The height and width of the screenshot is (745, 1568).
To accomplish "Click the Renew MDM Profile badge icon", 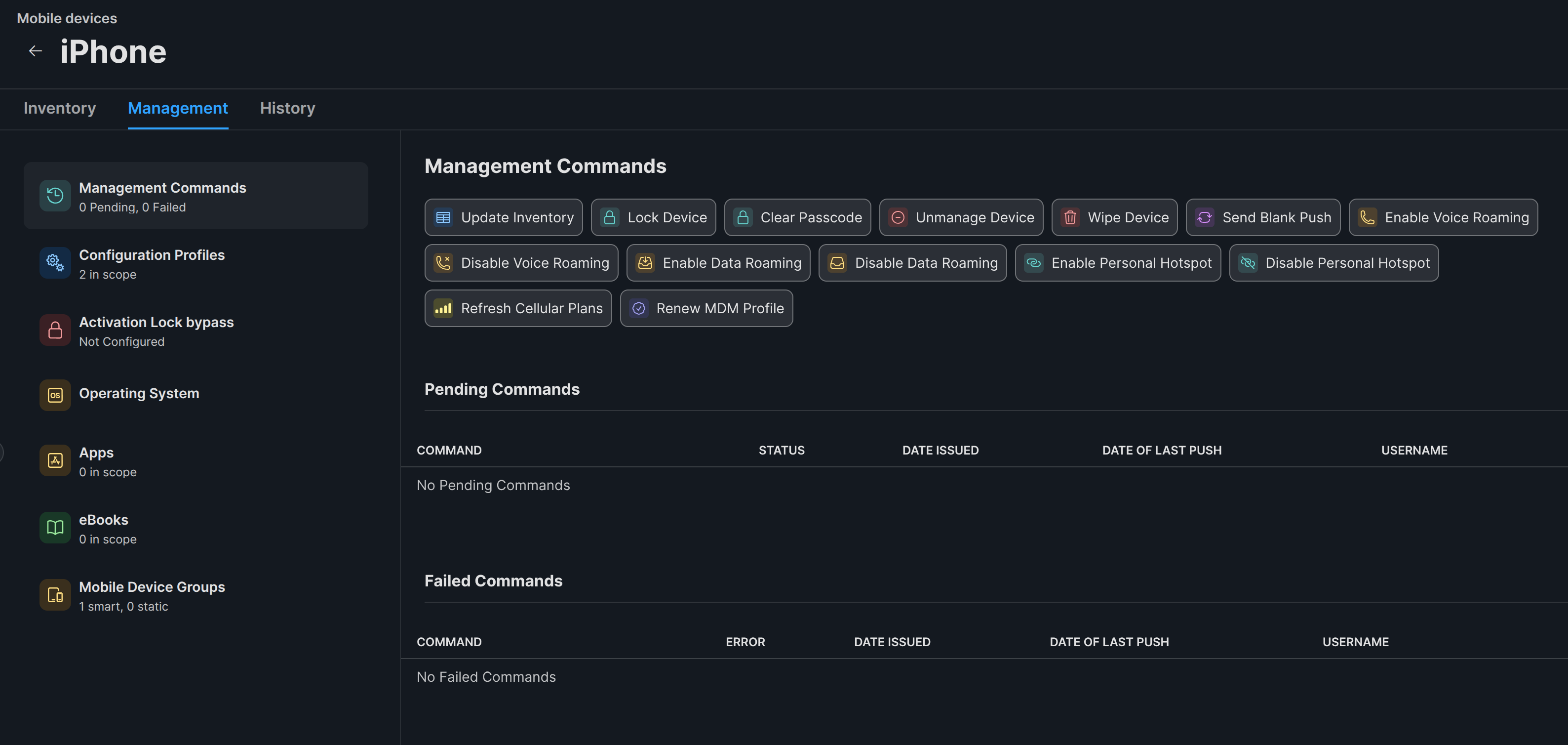I will (638, 309).
